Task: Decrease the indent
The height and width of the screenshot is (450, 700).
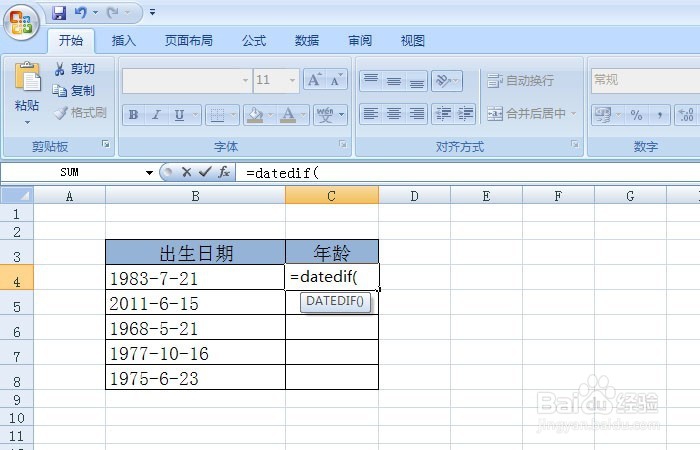Action: 443,114
